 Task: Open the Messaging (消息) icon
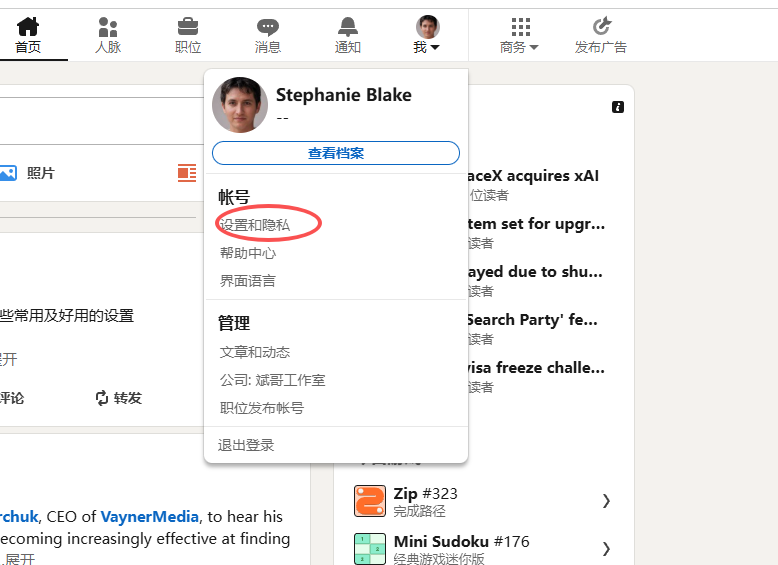(x=268, y=27)
